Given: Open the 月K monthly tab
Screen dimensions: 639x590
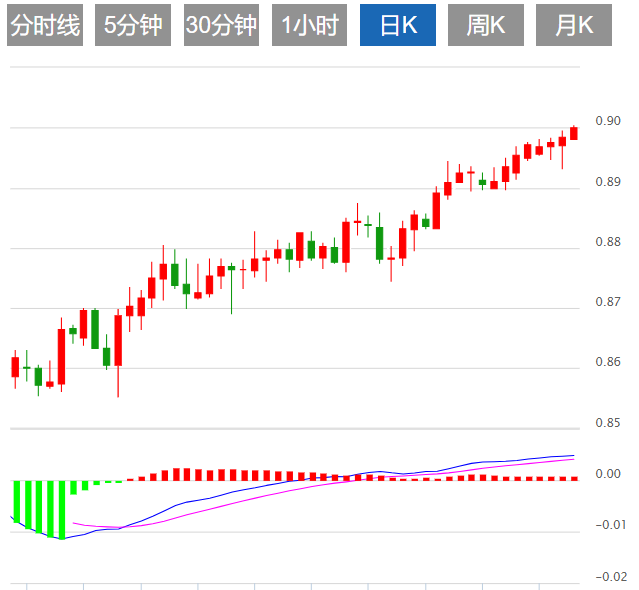Looking at the screenshot, I should 573,26.
